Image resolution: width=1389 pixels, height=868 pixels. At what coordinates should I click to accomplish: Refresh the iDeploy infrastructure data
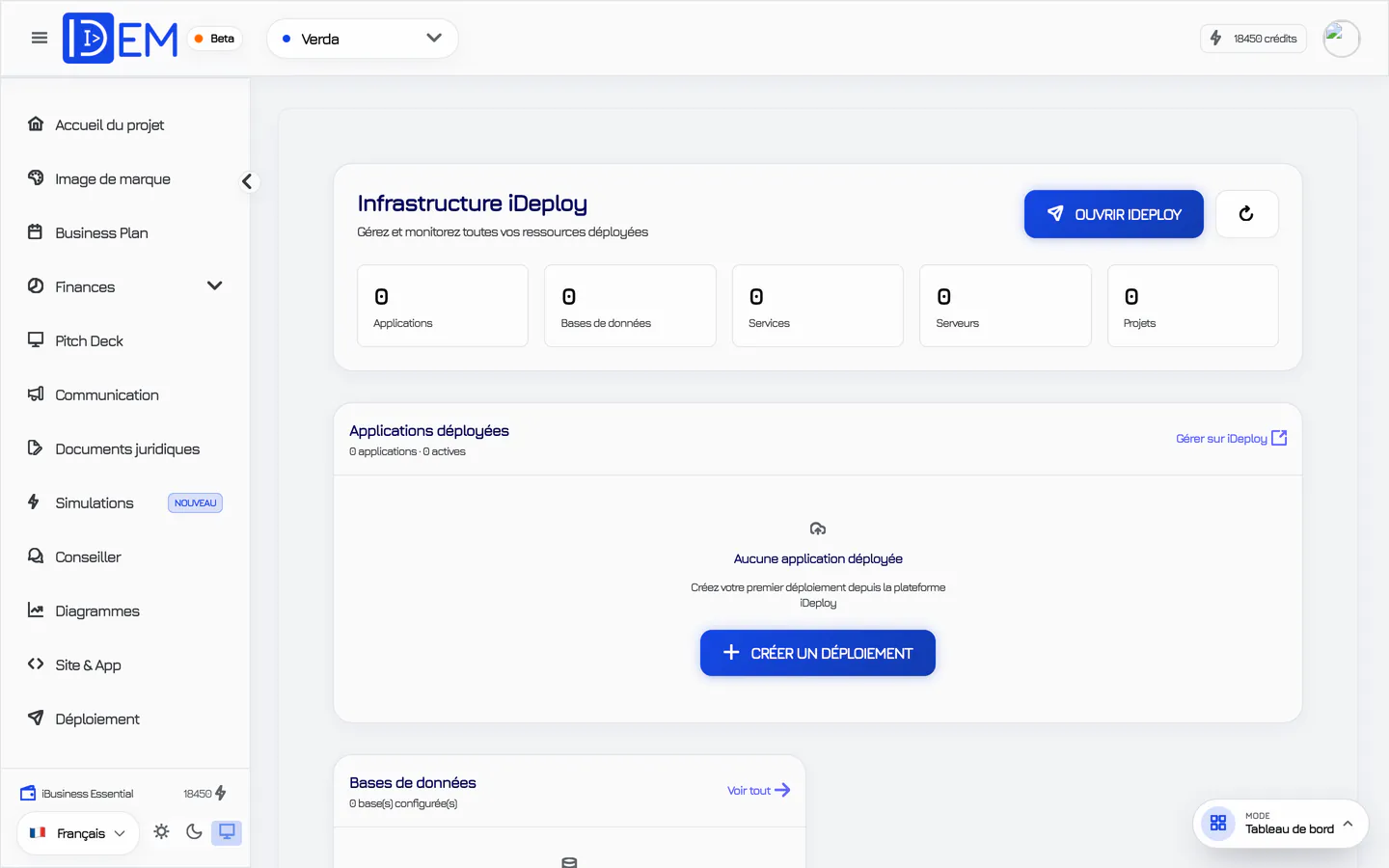(x=1246, y=214)
